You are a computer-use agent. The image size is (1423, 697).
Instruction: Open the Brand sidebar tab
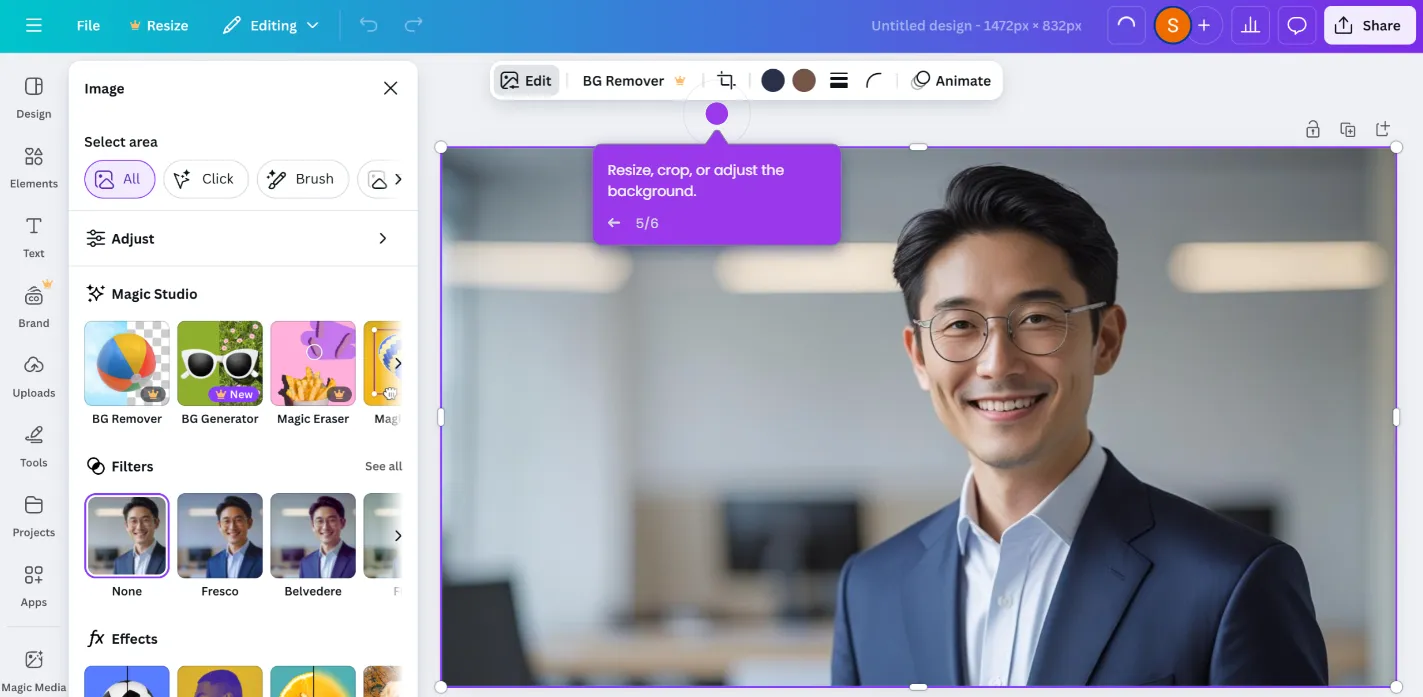34,307
